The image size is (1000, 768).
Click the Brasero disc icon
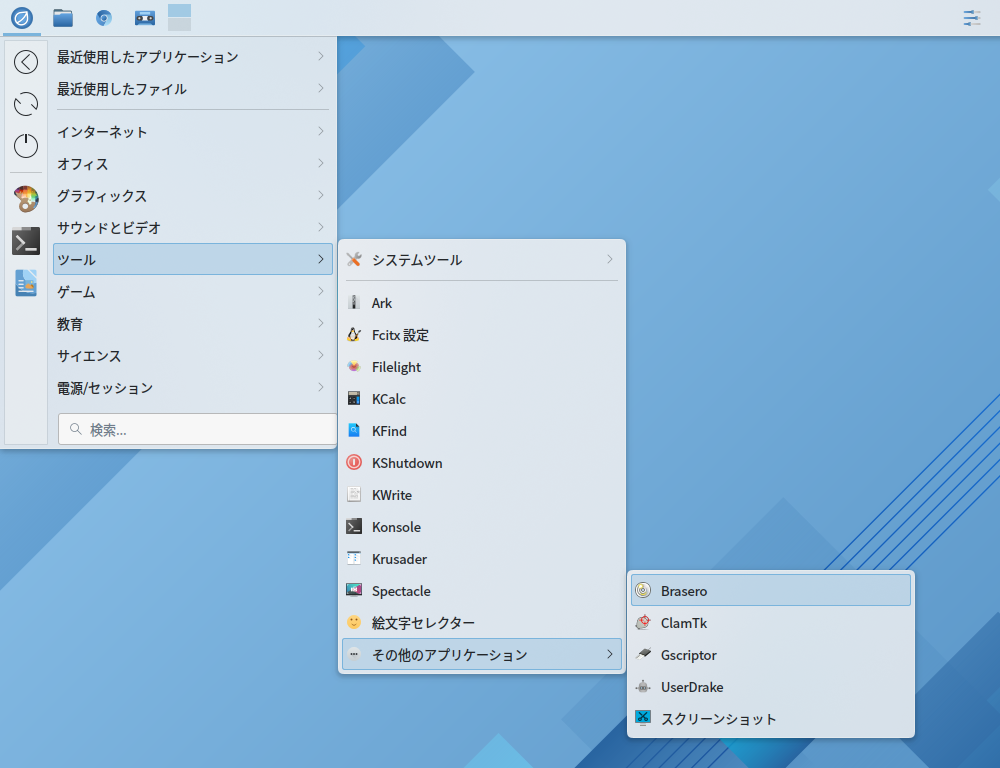coord(643,591)
